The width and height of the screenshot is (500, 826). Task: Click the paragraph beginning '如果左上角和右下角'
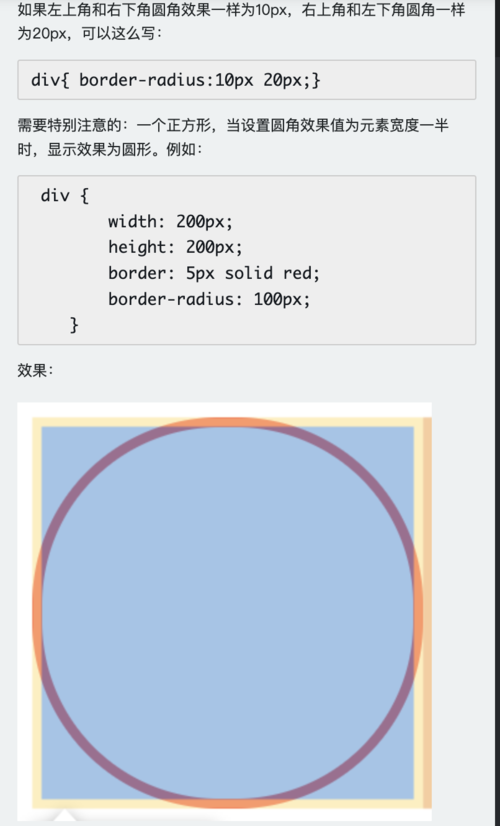(x=241, y=21)
